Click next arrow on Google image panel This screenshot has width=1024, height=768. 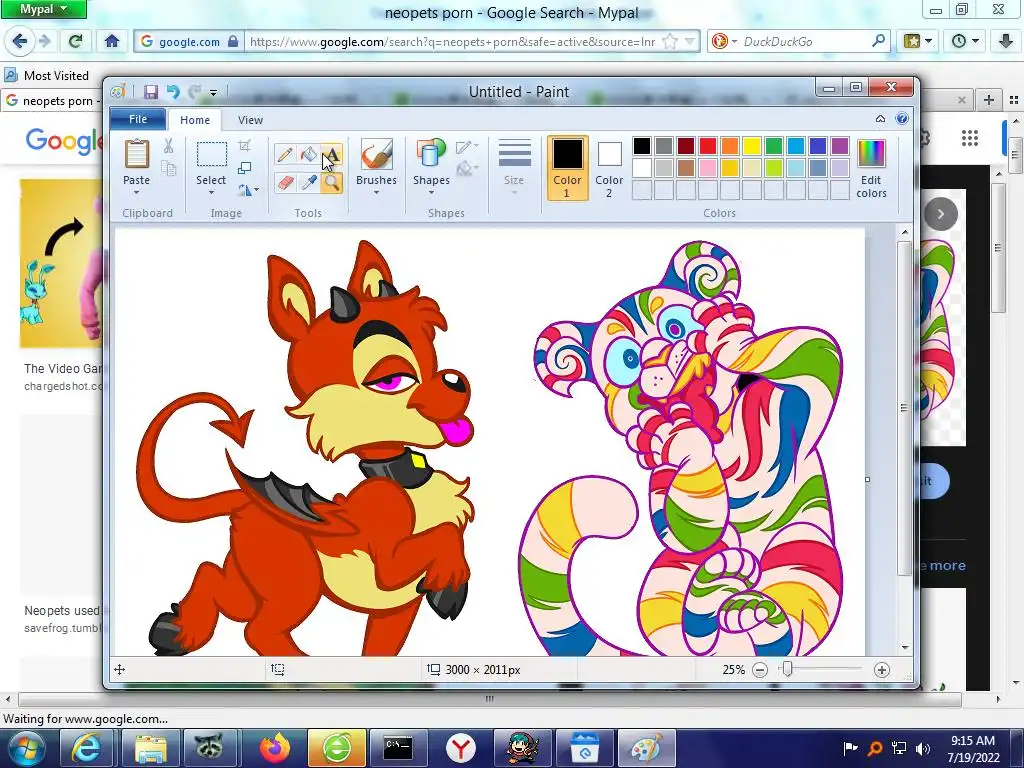pos(940,214)
